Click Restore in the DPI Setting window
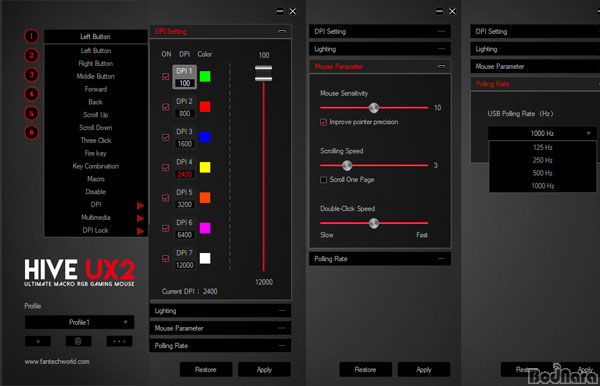The height and width of the screenshot is (386, 600). (x=206, y=370)
